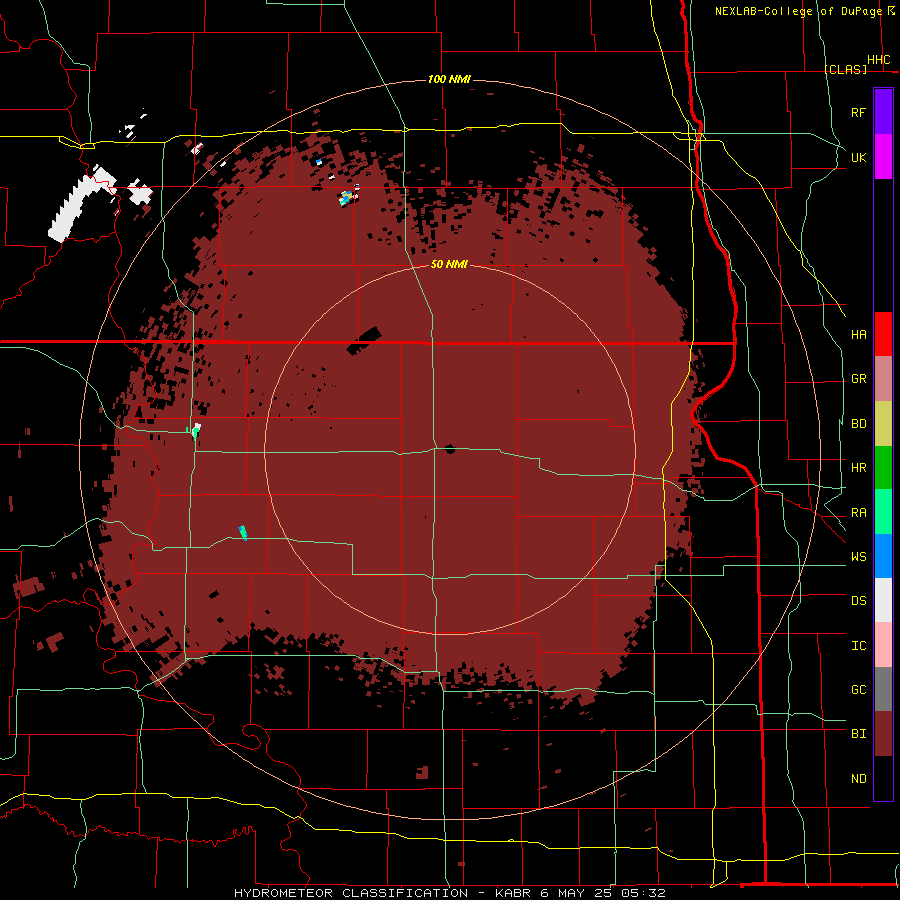The image size is (900, 900).
Task: Click the RA legend label
Action: (x=858, y=513)
